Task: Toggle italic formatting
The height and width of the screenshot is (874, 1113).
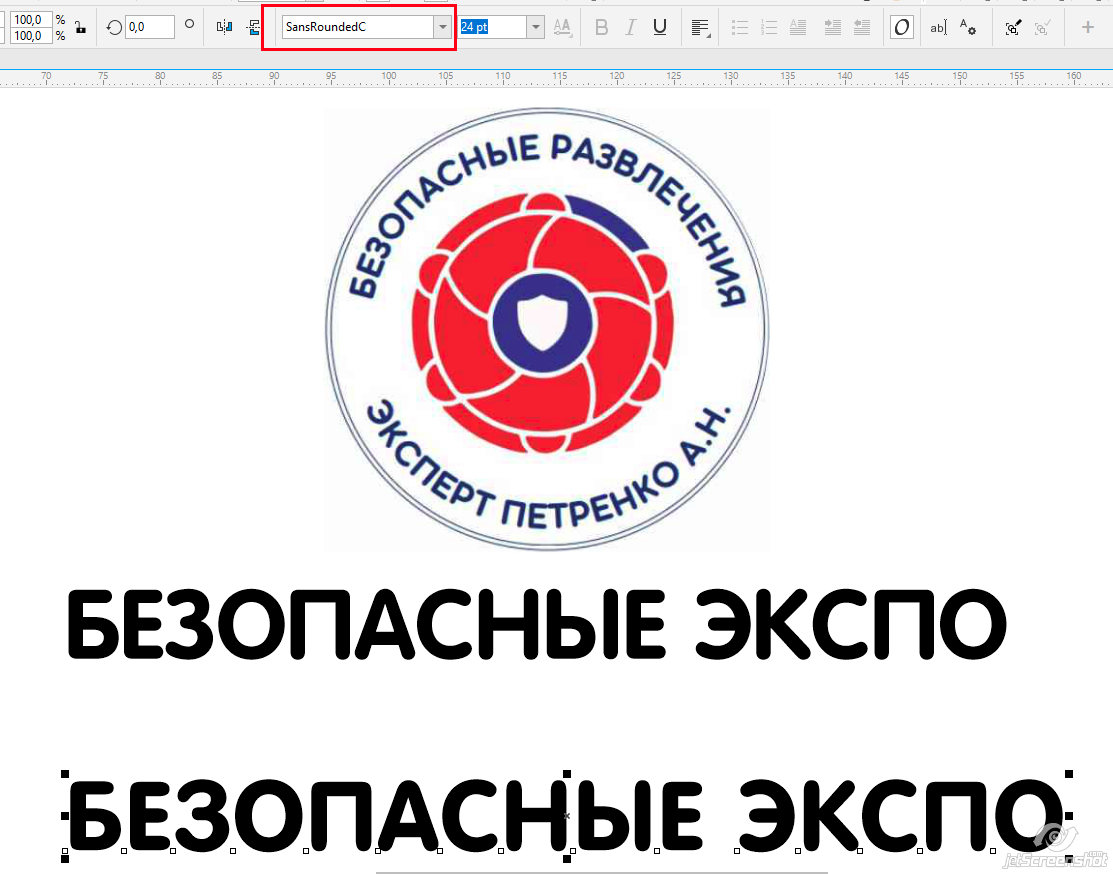Action: click(630, 27)
